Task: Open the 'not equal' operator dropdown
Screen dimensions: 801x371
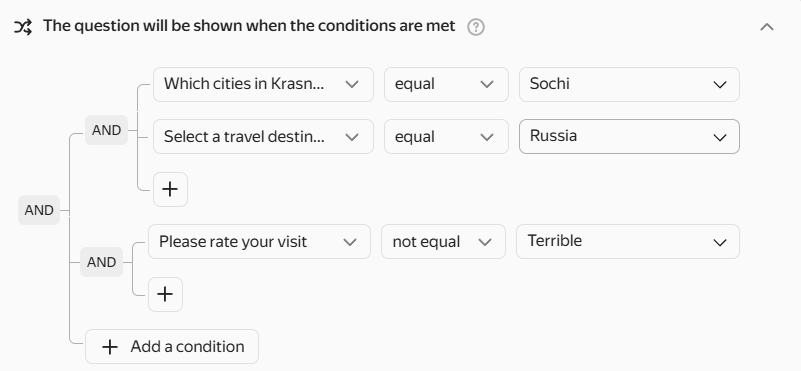Action: (443, 242)
